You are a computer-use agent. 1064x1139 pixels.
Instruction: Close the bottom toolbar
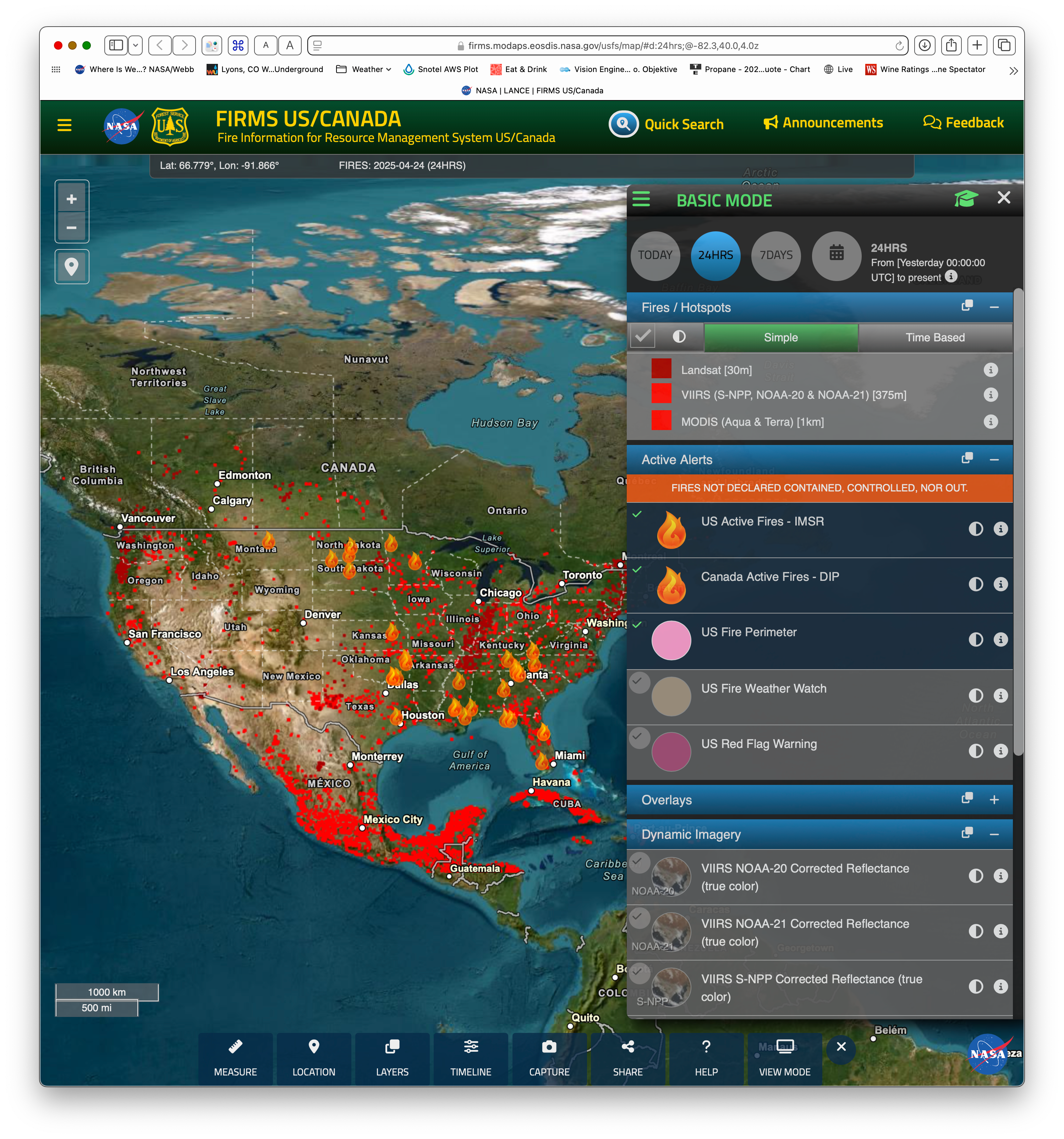coord(840,1047)
